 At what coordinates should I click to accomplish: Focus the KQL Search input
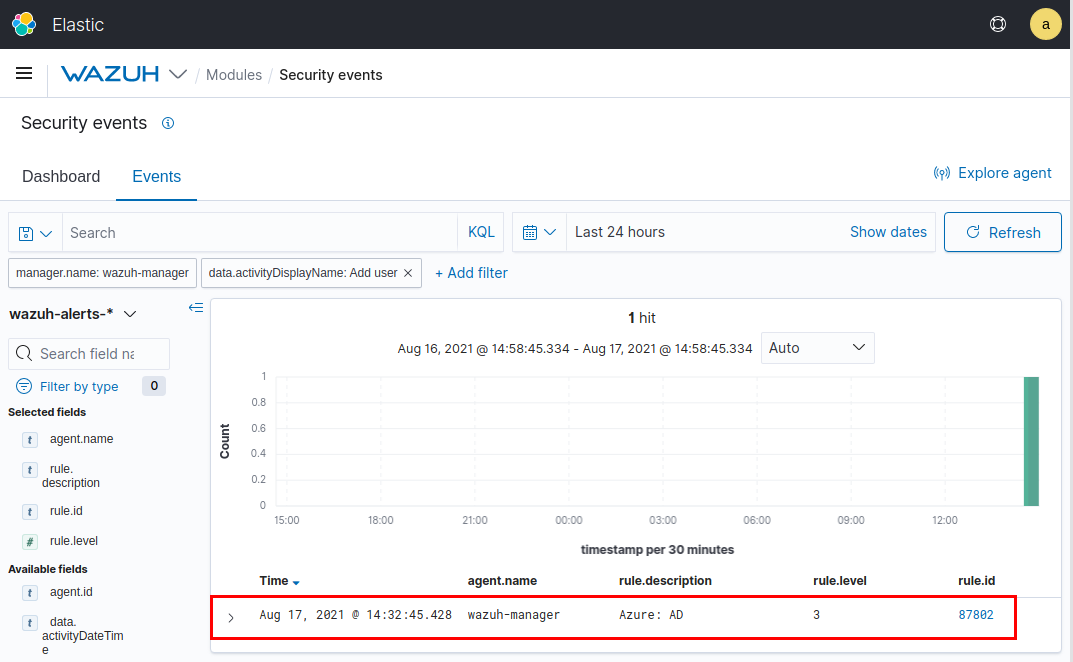point(260,233)
